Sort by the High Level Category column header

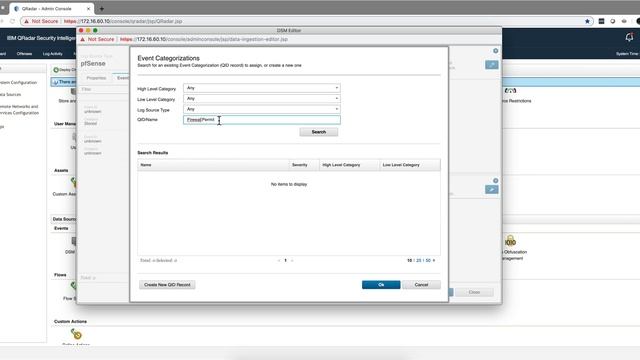tap(349, 165)
